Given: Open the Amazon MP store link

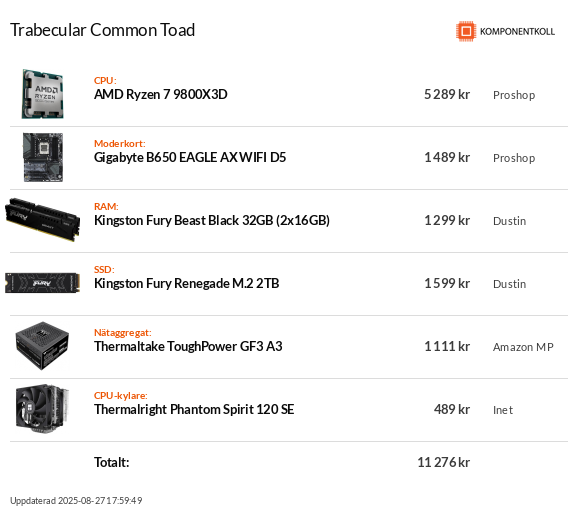Looking at the screenshot, I should 523,347.
